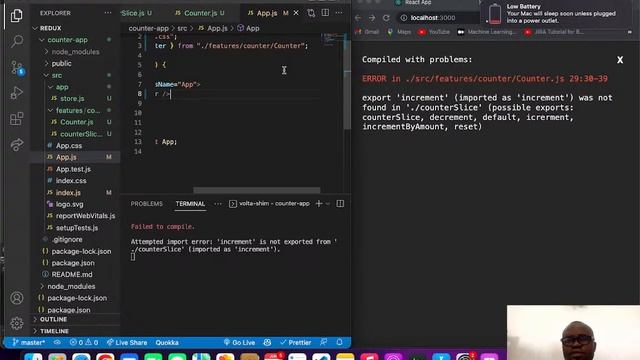
Task: Click the master branch indicator
Action: tap(29, 342)
